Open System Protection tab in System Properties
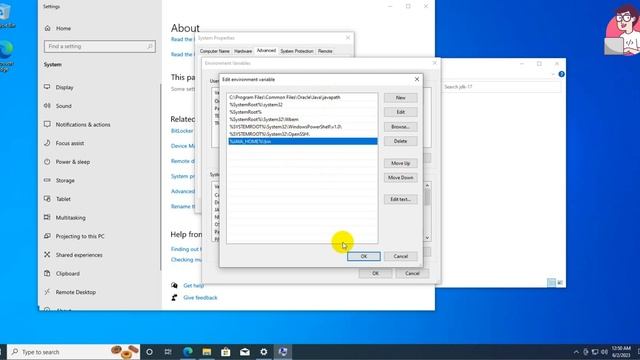 297,51
